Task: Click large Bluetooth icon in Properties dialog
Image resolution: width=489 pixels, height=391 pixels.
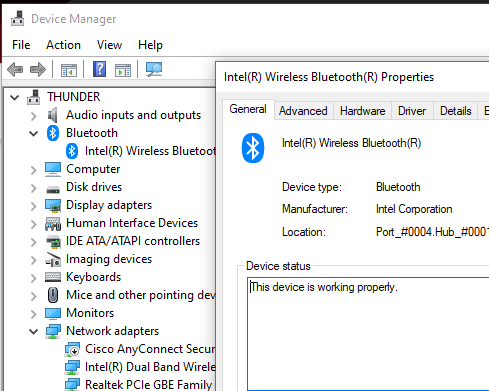Action: (253, 148)
